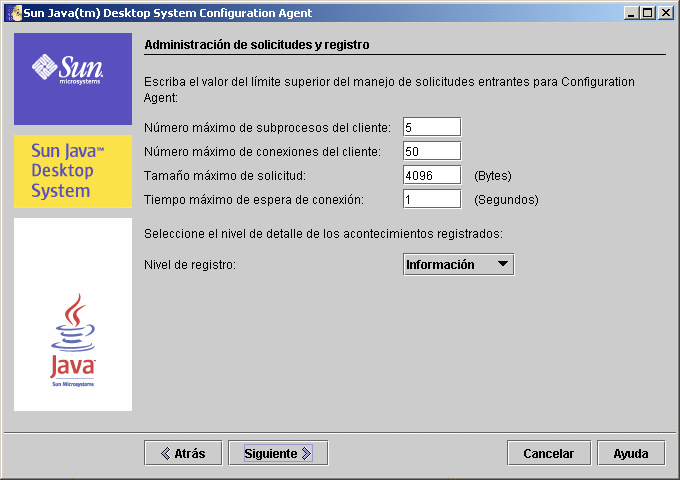
Task: Select the Tamaño máximo de solicitud field
Action: [x=432, y=176]
